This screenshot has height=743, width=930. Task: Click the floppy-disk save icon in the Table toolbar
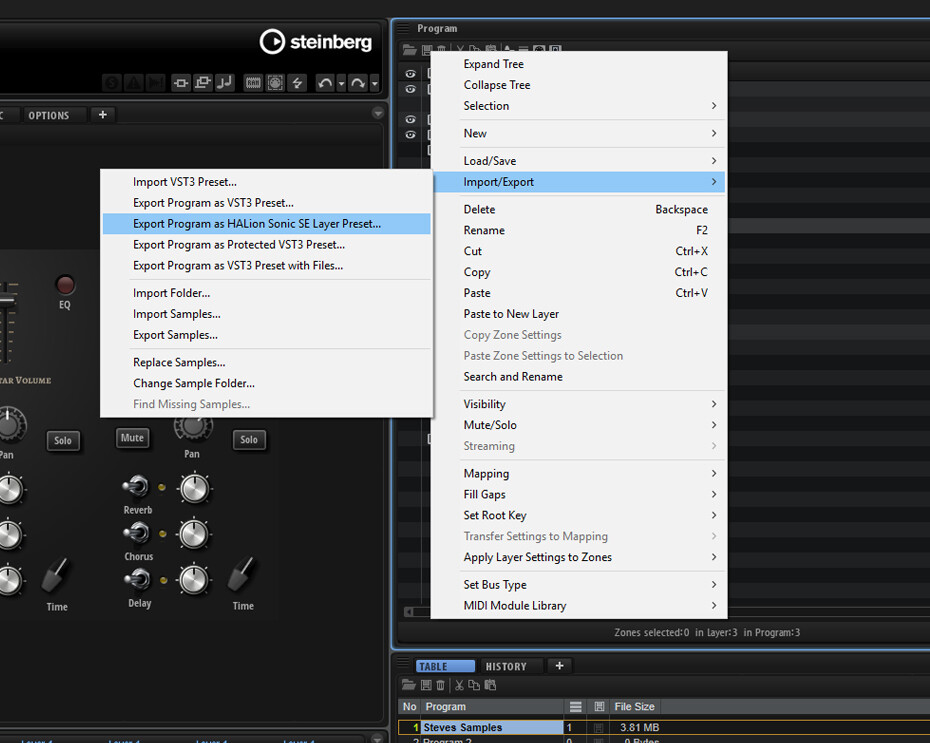click(426, 685)
